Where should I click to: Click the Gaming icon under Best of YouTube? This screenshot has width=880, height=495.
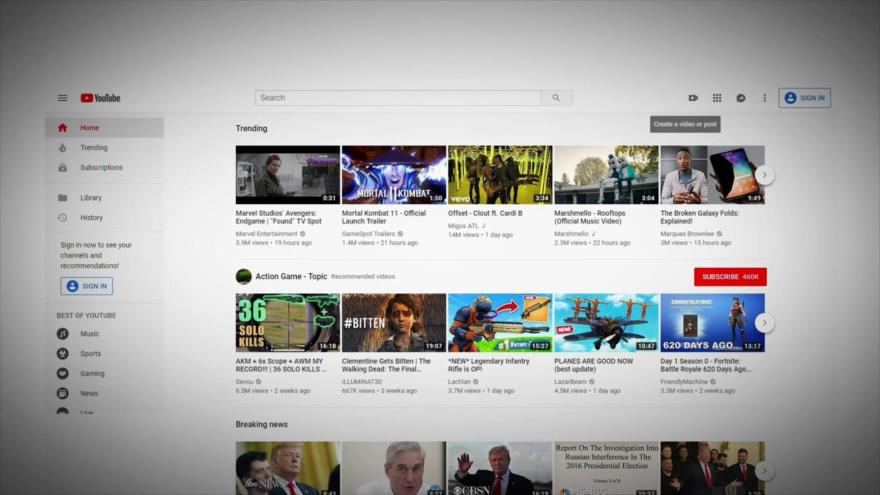(63, 373)
